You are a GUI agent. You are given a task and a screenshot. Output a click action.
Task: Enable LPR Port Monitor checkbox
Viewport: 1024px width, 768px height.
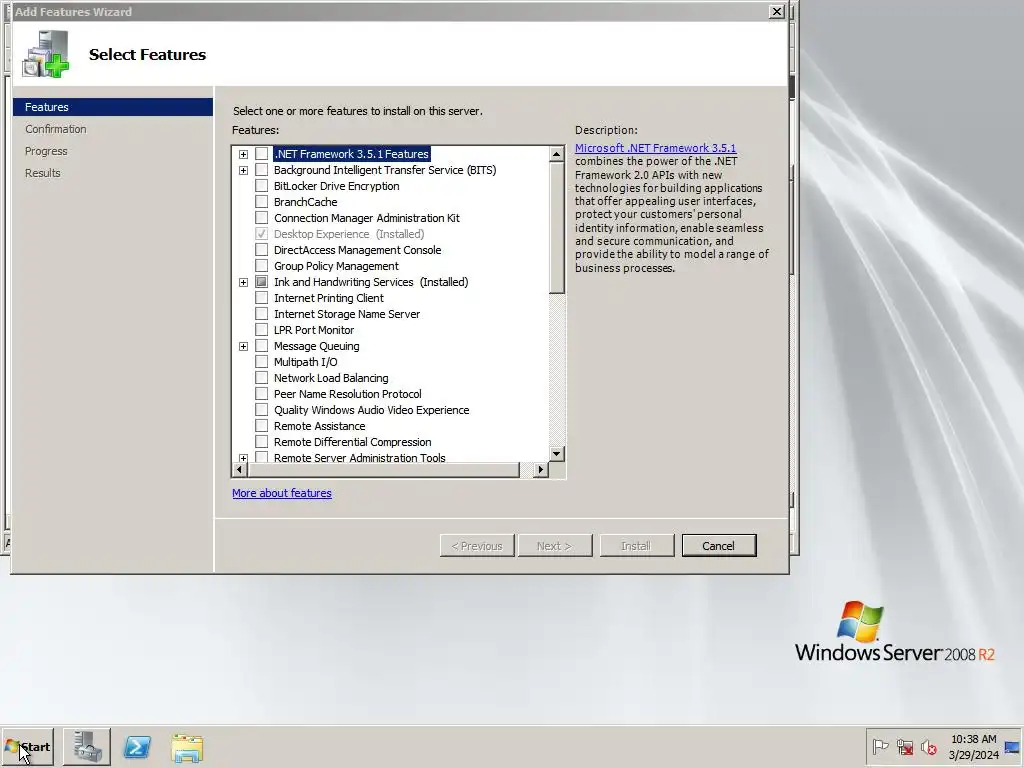[261, 330]
